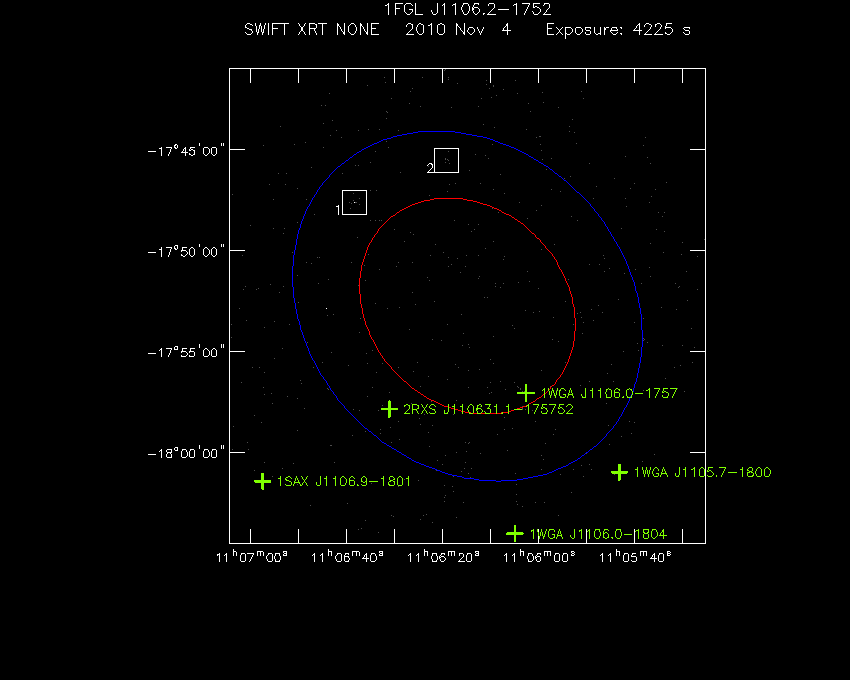Image resolution: width=850 pixels, height=680 pixels.
Task: Click the 1WGA J1105.7-1800 label
Action: click(703, 472)
